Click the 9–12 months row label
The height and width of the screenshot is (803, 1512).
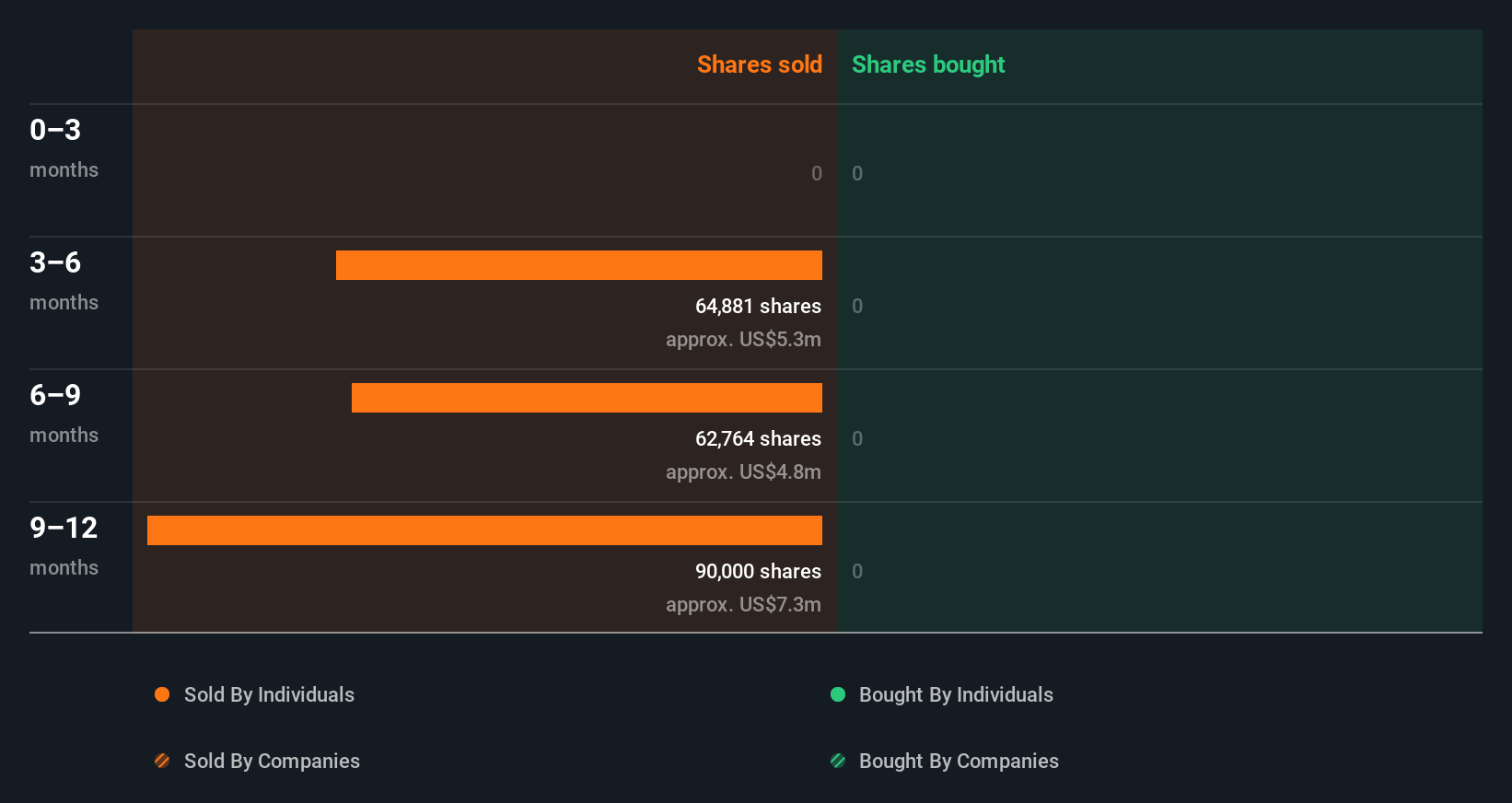click(x=64, y=546)
